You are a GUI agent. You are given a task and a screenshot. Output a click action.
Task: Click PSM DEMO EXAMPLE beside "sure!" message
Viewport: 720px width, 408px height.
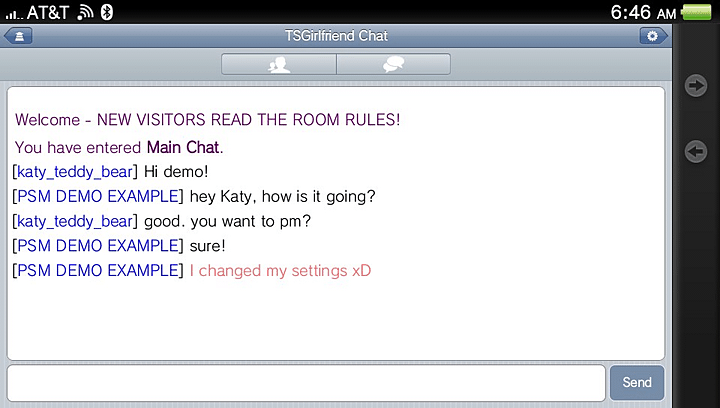pos(98,246)
